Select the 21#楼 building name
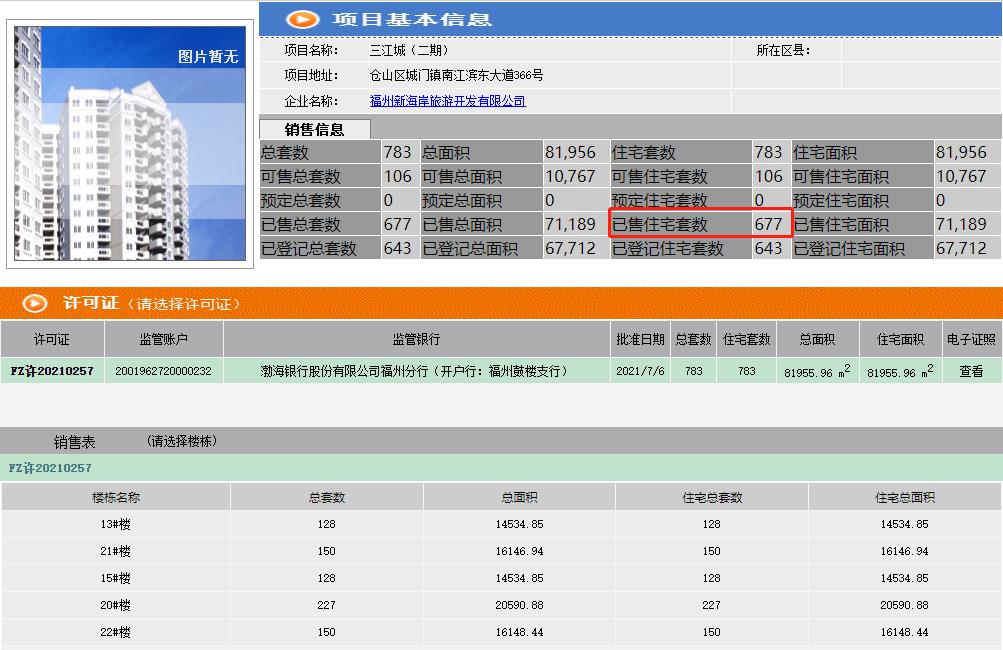Screen dimensions: 1003x650 116,551
